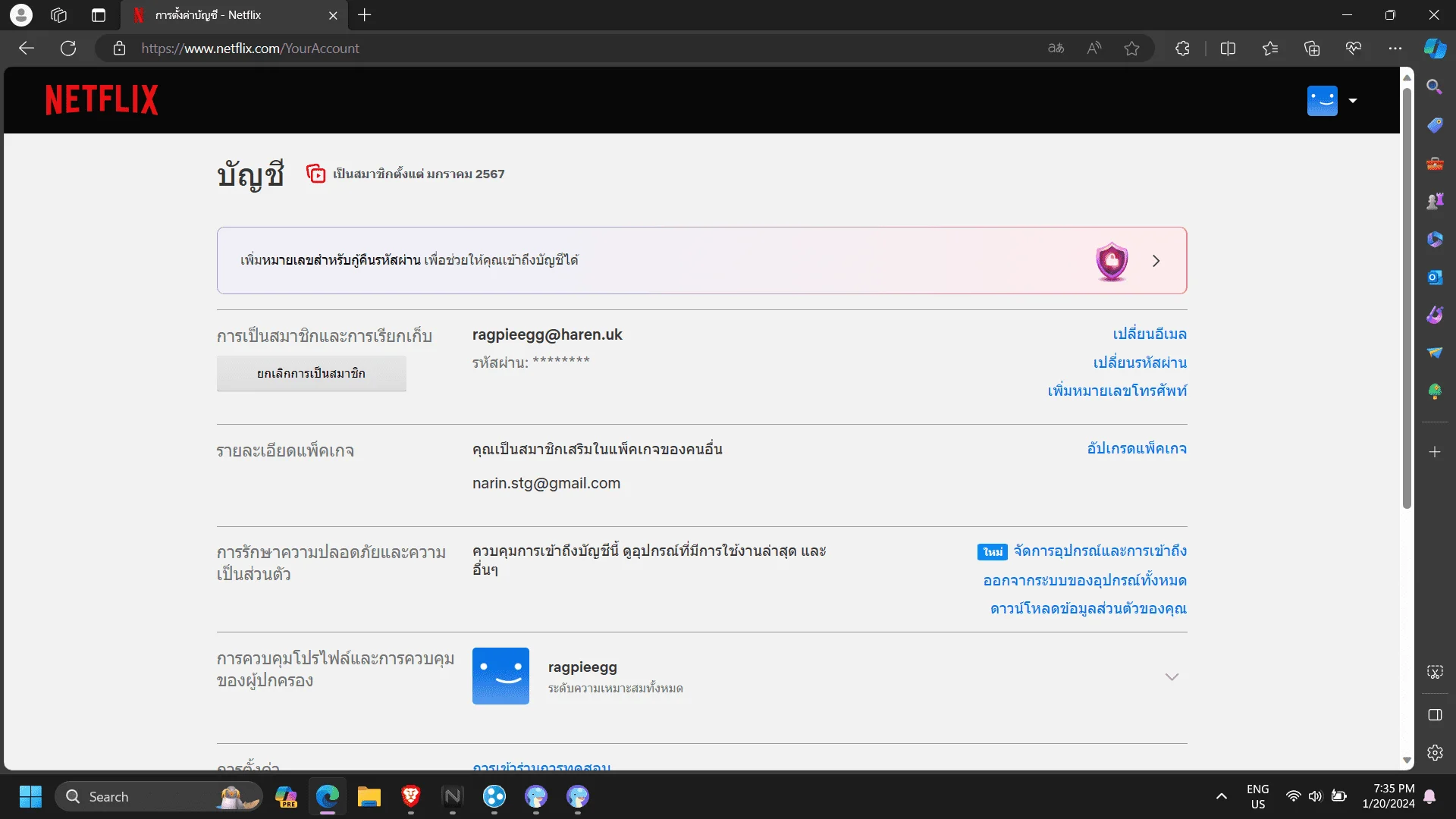Open tab actions vertical tabs icon
The height and width of the screenshot is (819, 1456).
[99, 15]
